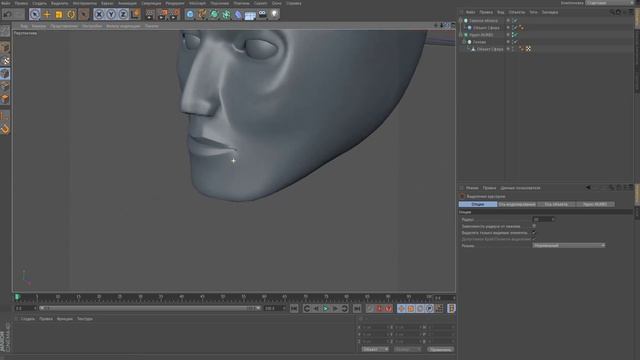Enable the axis mode L-shaped icon
The height and width of the screenshot is (360, 640).
tap(5, 116)
